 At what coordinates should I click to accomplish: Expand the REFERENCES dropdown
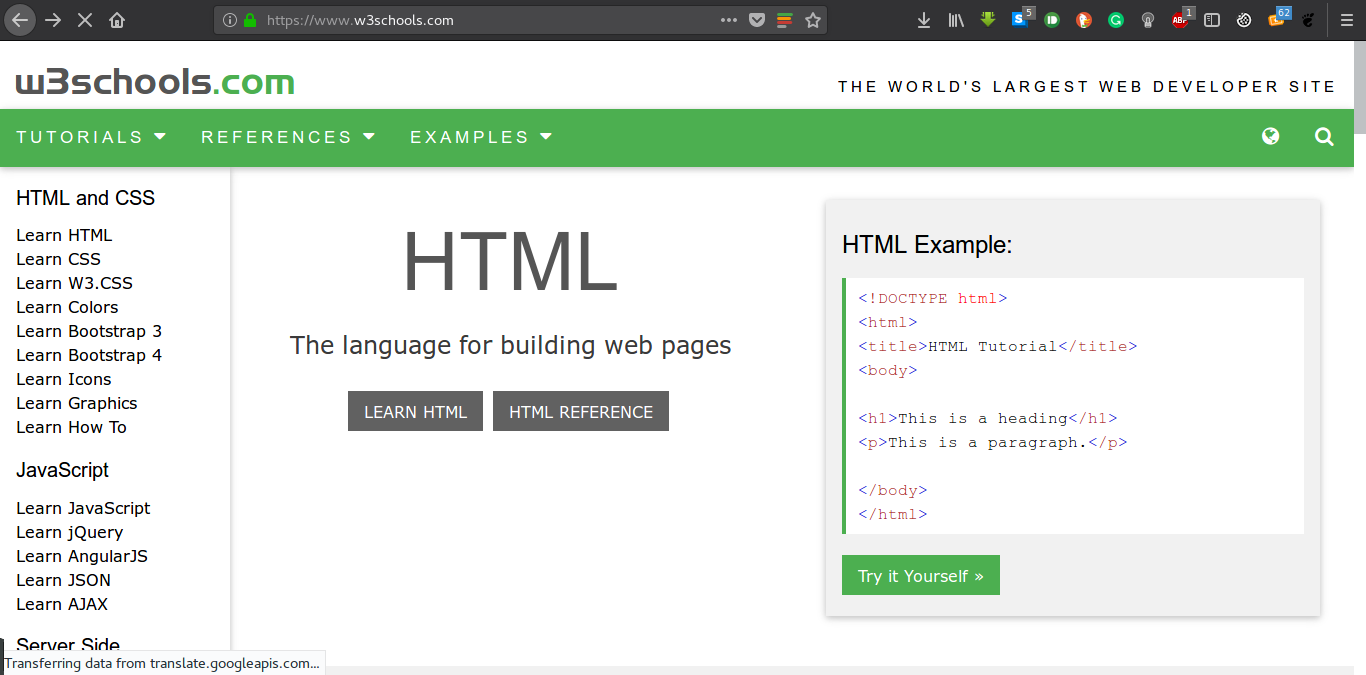point(288,137)
